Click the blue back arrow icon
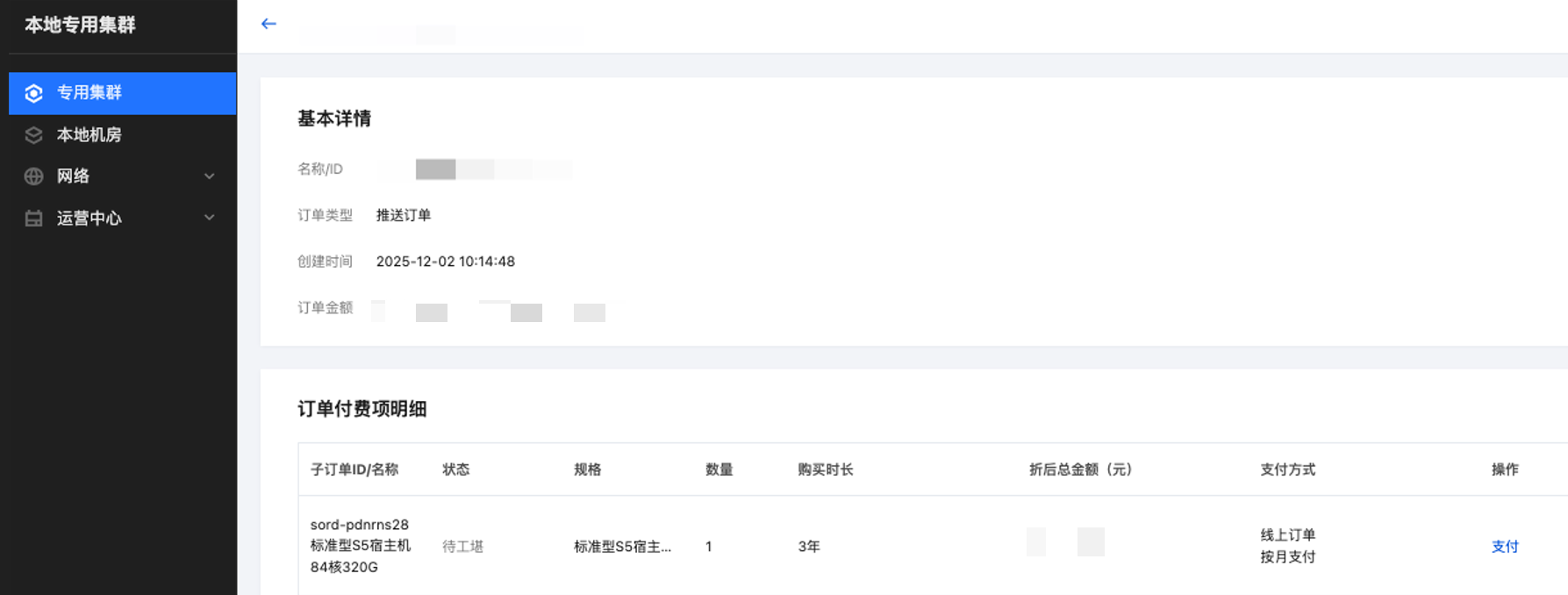The width and height of the screenshot is (1568, 595). point(268,24)
